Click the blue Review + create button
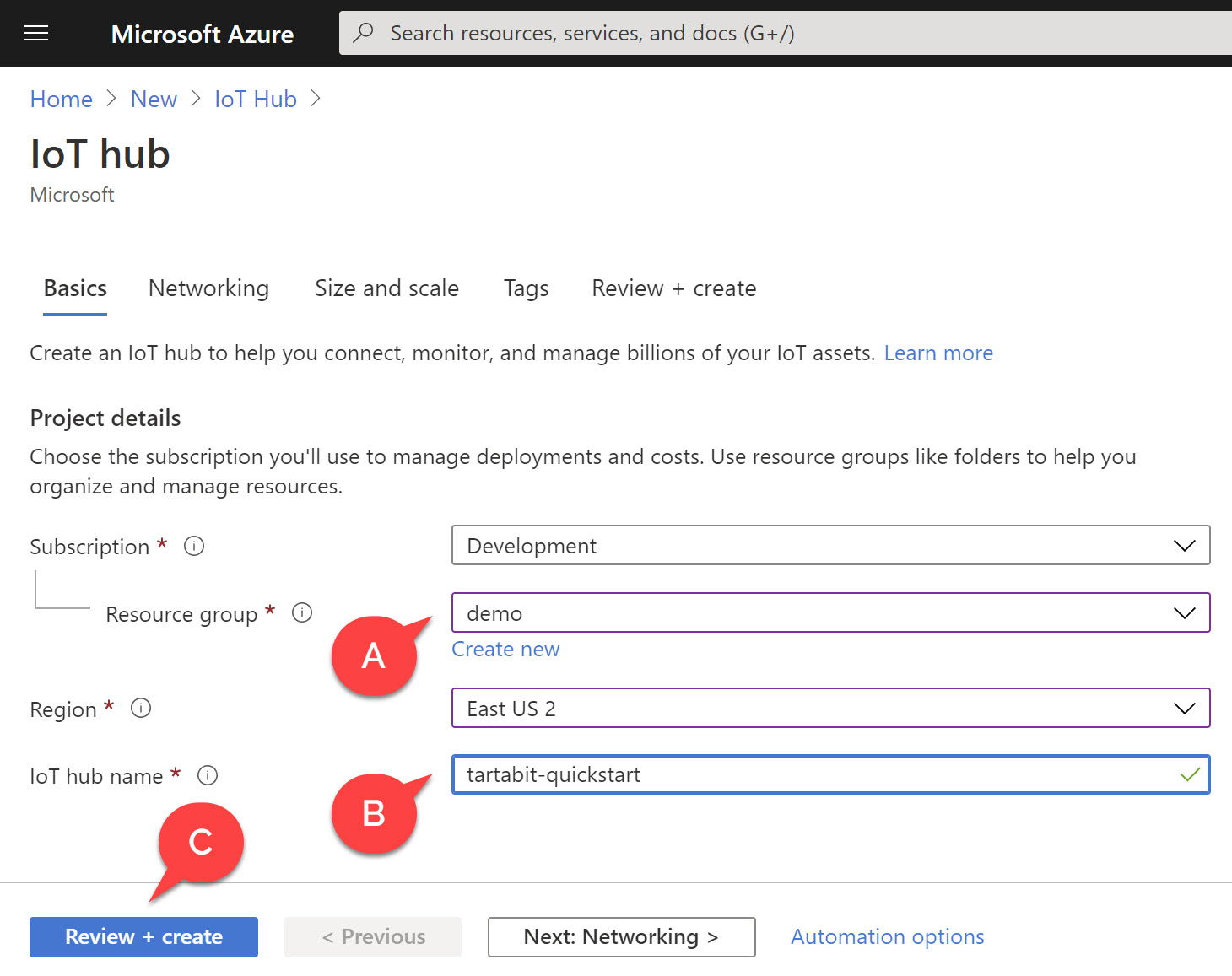Screen dimensions: 1232x976 143,937
